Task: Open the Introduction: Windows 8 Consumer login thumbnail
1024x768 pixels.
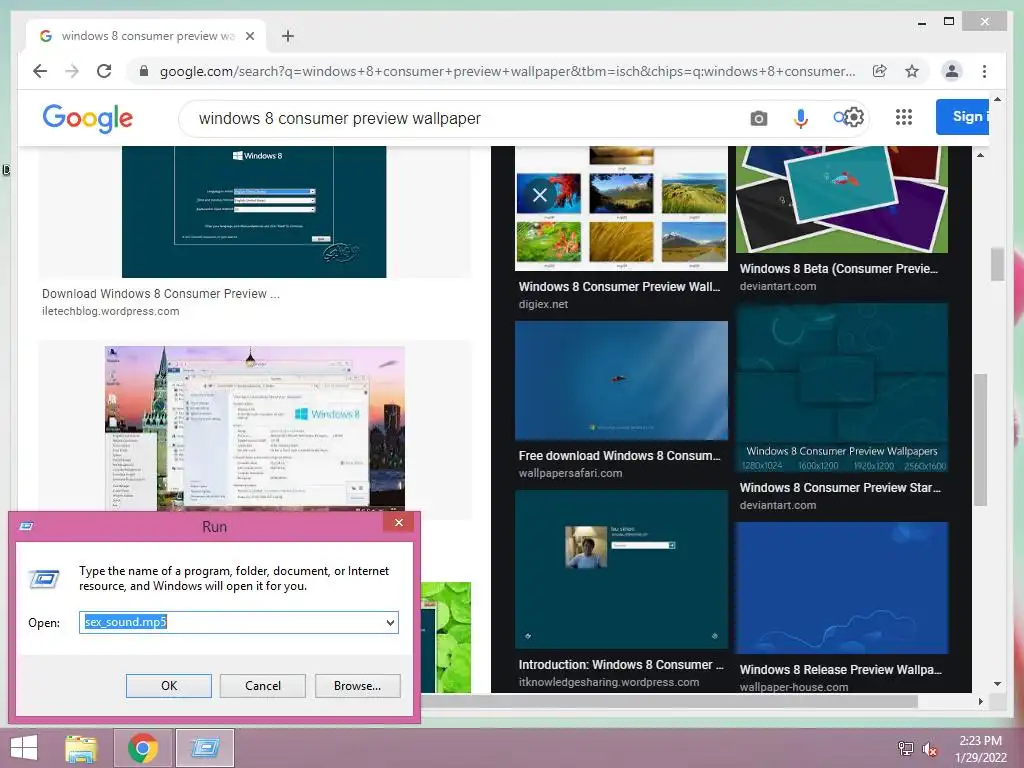Action: point(621,569)
